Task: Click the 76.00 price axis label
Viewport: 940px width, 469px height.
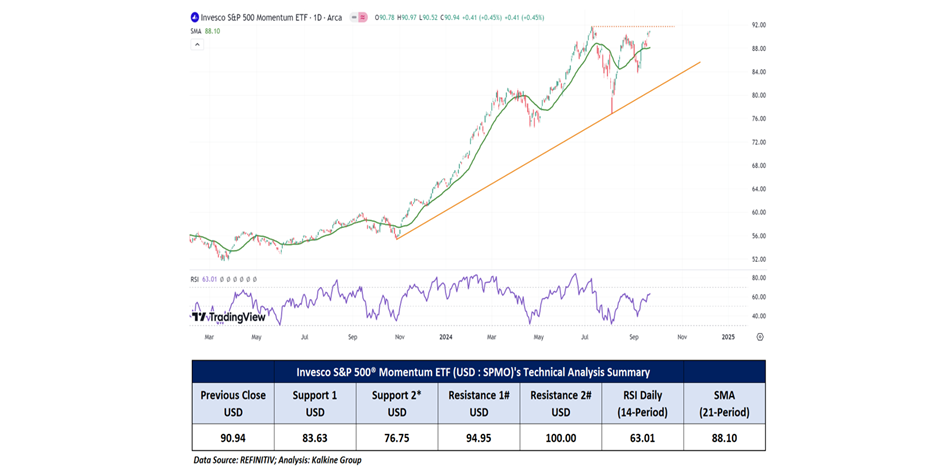Action: [x=761, y=119]
